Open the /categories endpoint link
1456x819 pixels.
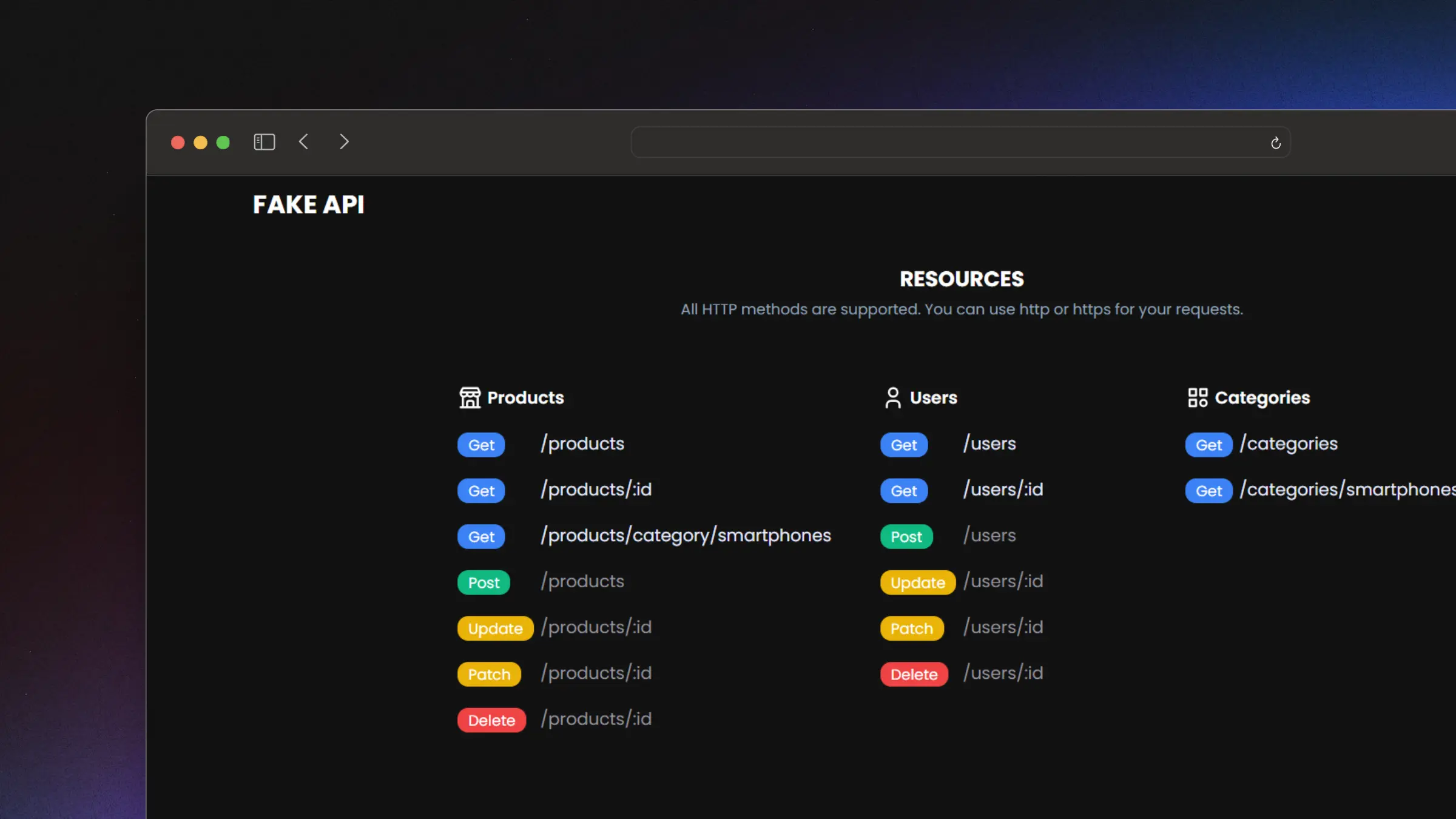1289,444
